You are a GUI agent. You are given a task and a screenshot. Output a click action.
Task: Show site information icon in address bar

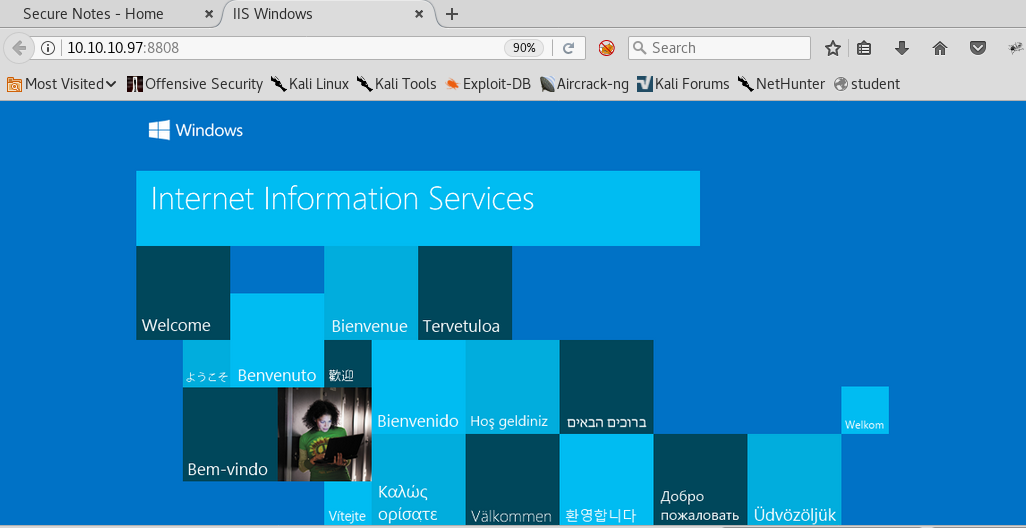47,48
